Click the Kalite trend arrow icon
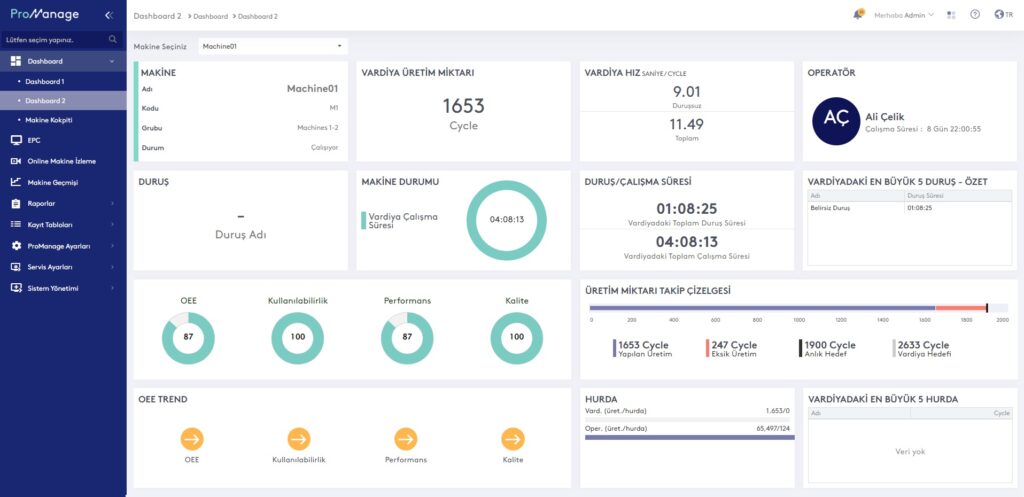The width and height of the screenshot is (1024, 497). (513, 438)
